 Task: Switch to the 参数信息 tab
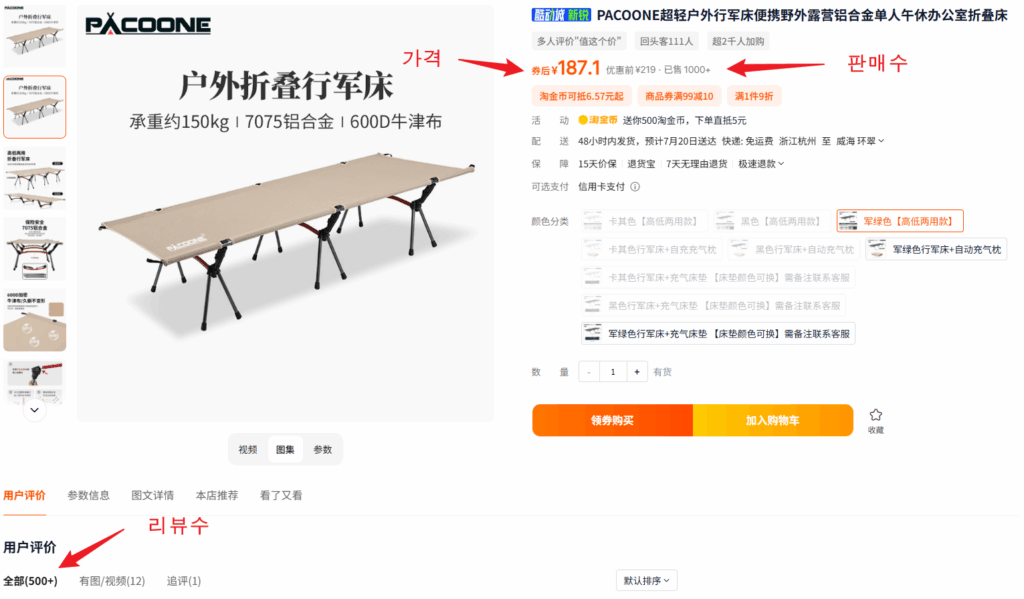(x=89, y=495)
